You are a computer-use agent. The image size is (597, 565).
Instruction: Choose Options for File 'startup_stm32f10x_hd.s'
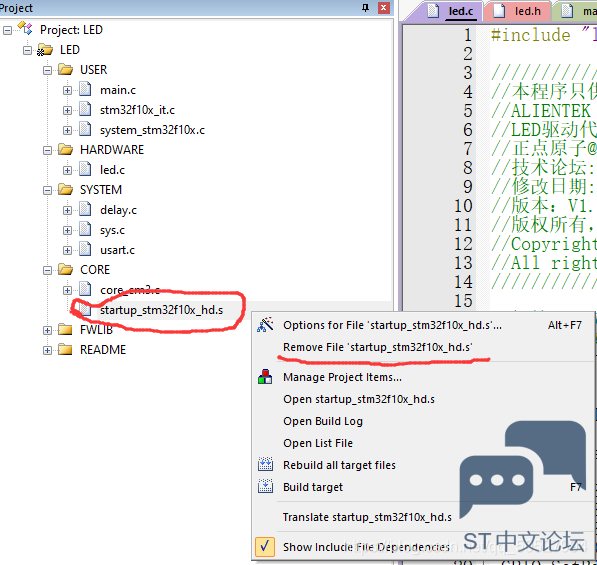(x=423, y=325)
